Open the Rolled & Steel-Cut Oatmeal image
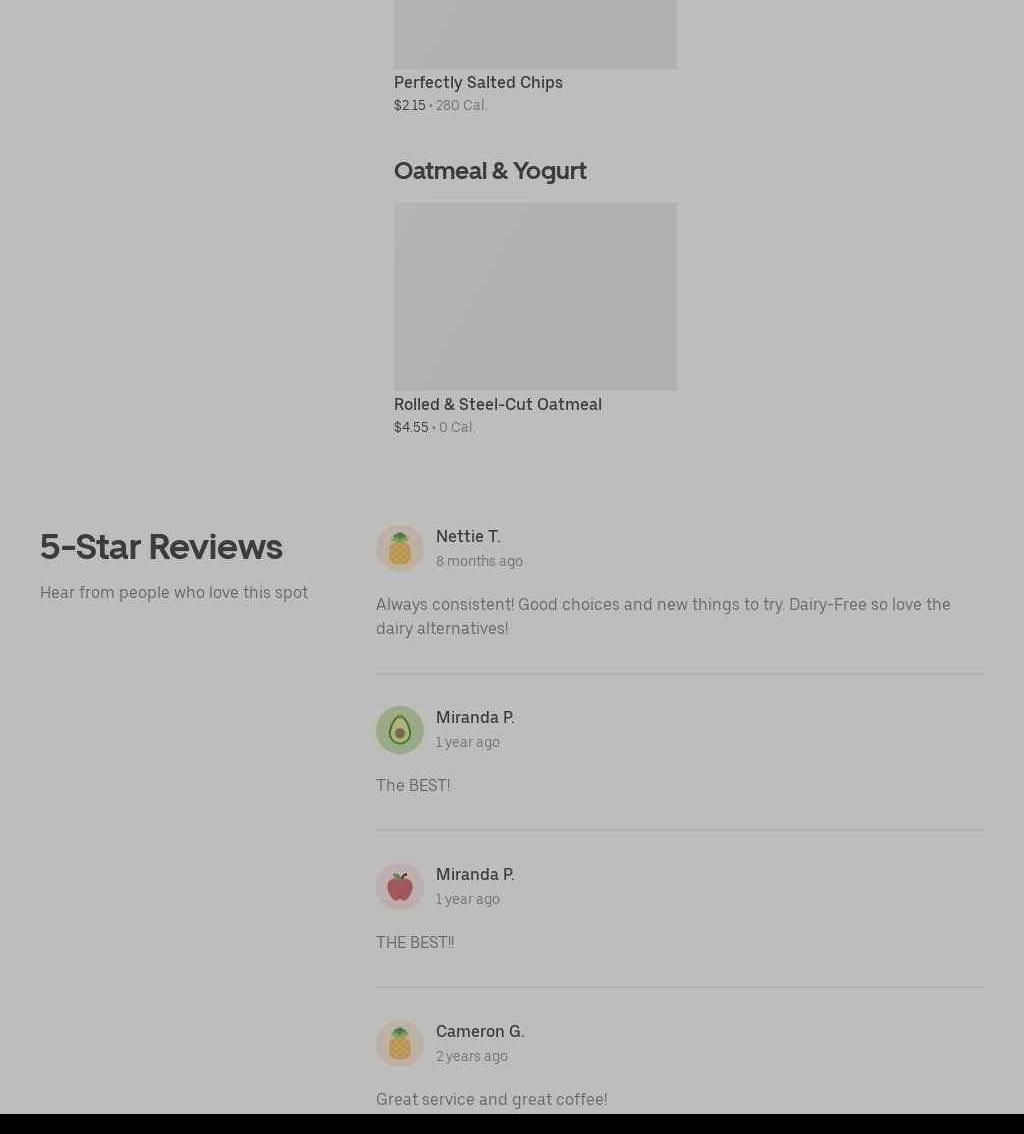The width and height of the screenshot is (1024, 1134). tap(536, 297)
